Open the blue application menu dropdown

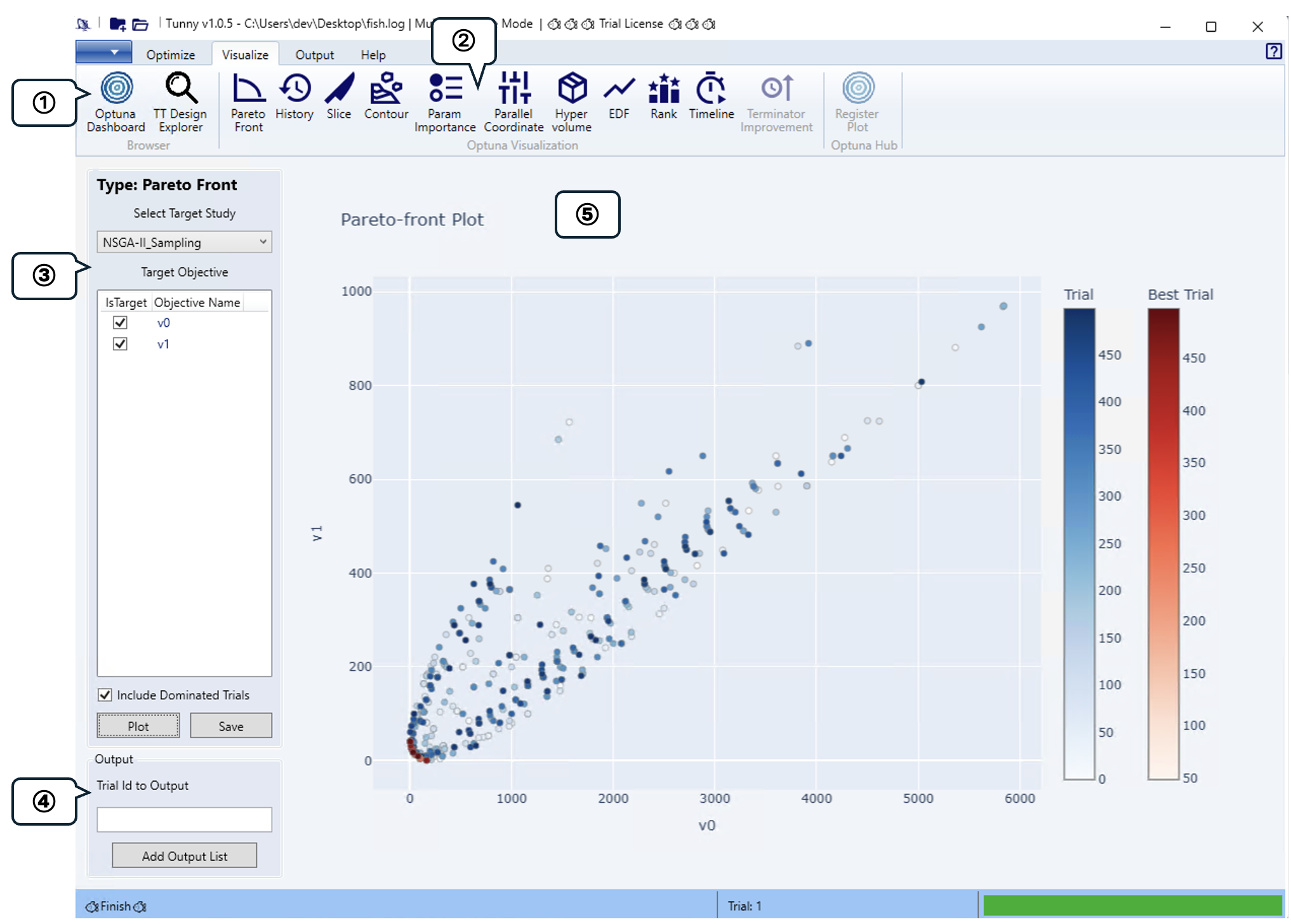(x=104, y=52)
